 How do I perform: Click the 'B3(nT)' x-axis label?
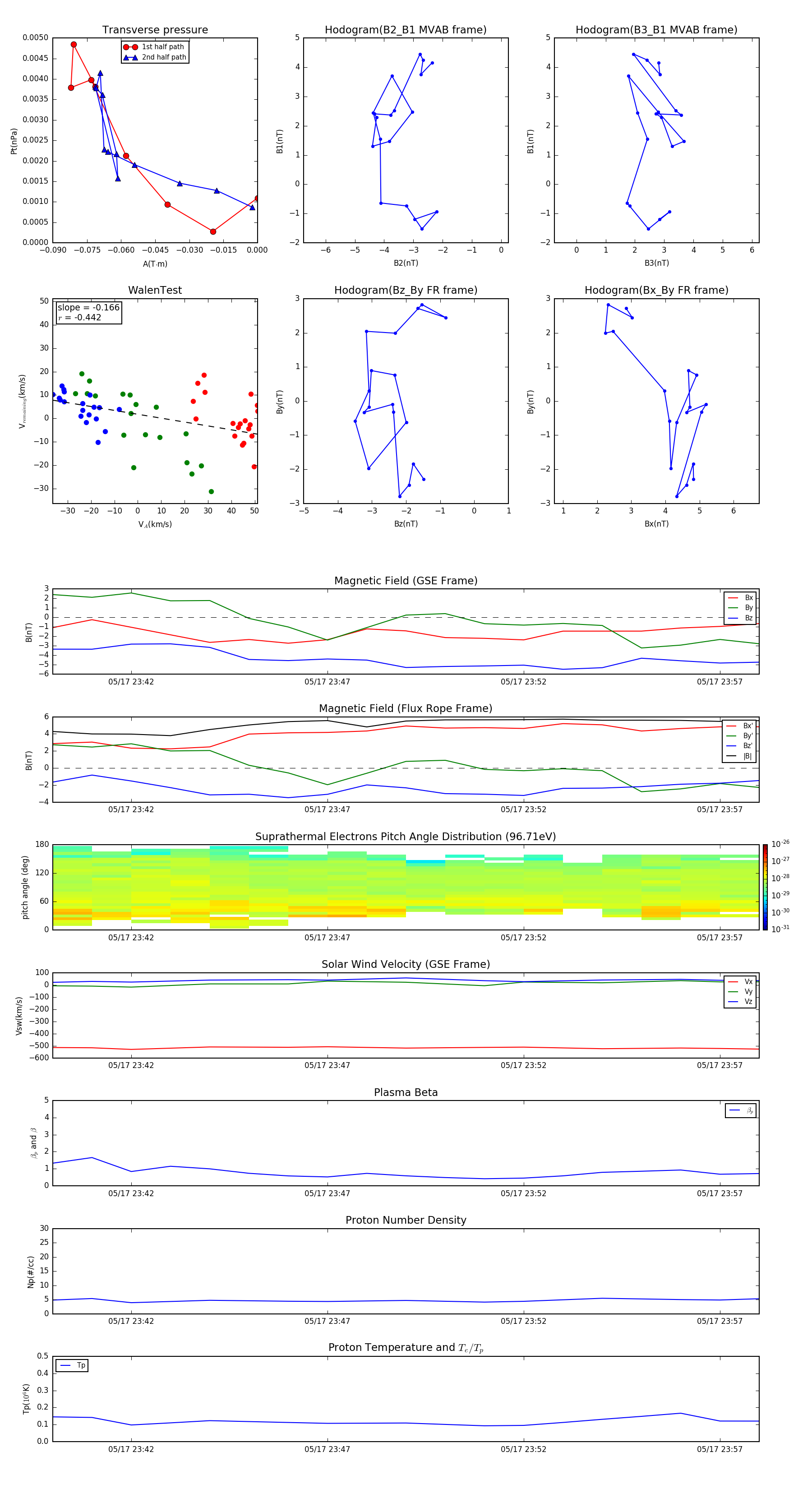[x=656, y=263]
